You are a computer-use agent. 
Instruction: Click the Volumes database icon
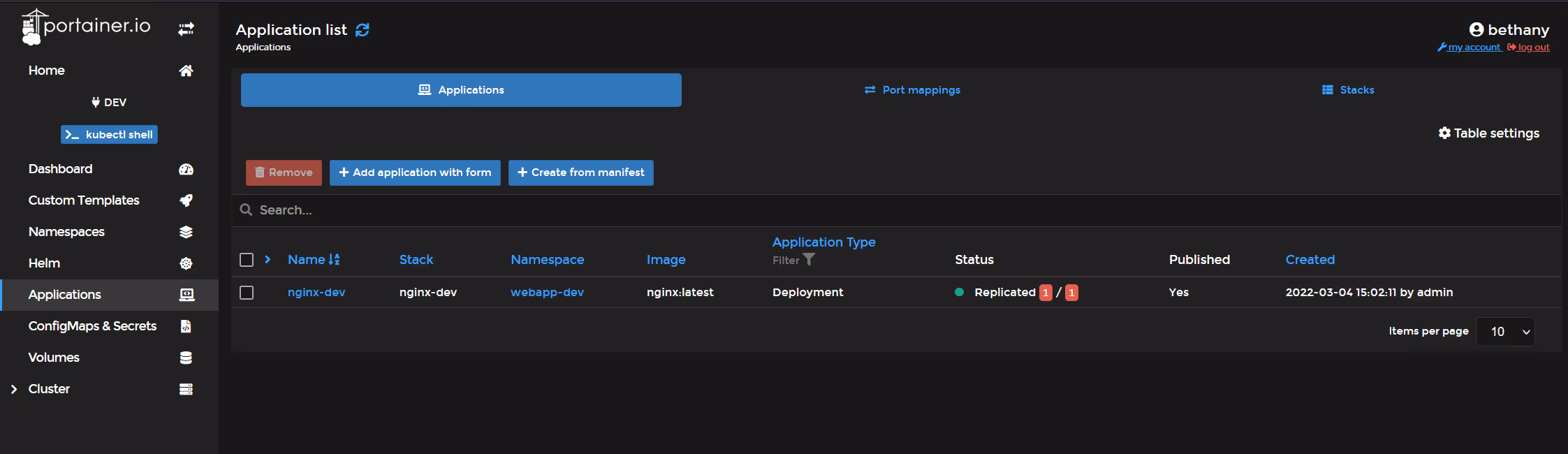186,358
